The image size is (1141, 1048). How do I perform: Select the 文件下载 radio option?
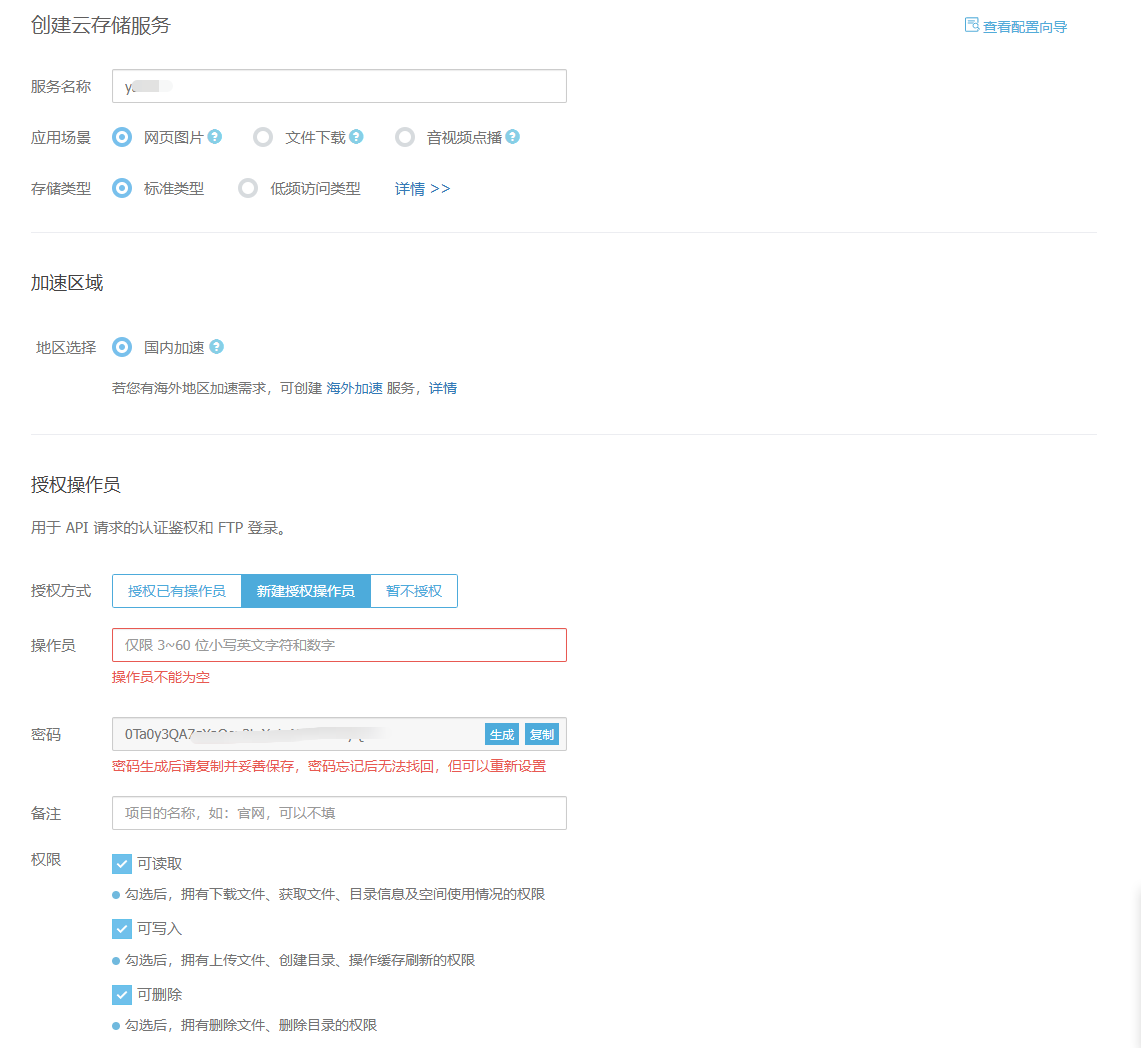pos(263,138)
